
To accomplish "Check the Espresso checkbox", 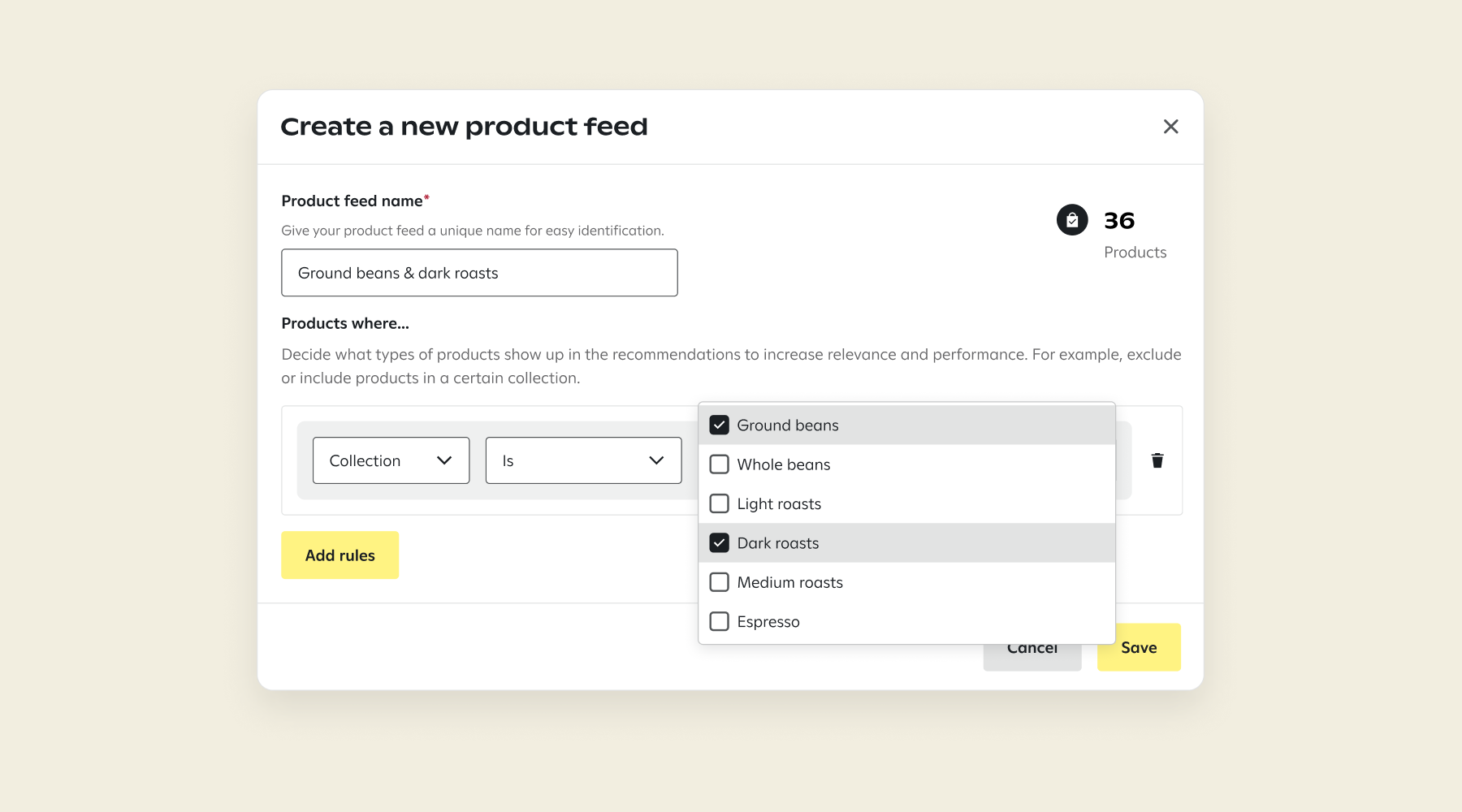I will click(x=719, y=621).
